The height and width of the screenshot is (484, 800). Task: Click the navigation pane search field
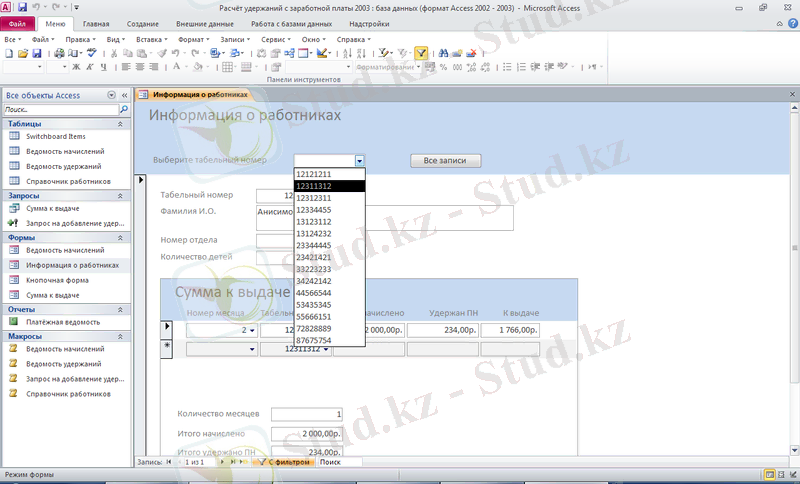coord(60,109)
